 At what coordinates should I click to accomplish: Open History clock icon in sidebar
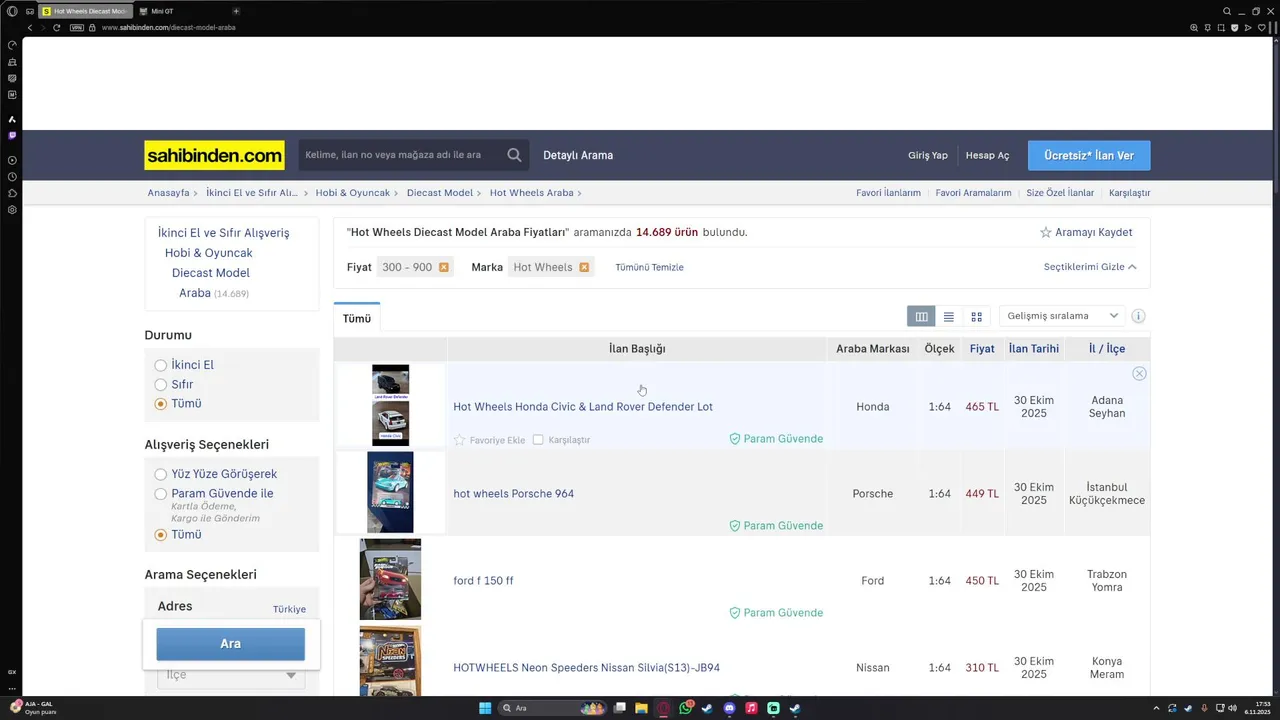click(x=12, y=177)
